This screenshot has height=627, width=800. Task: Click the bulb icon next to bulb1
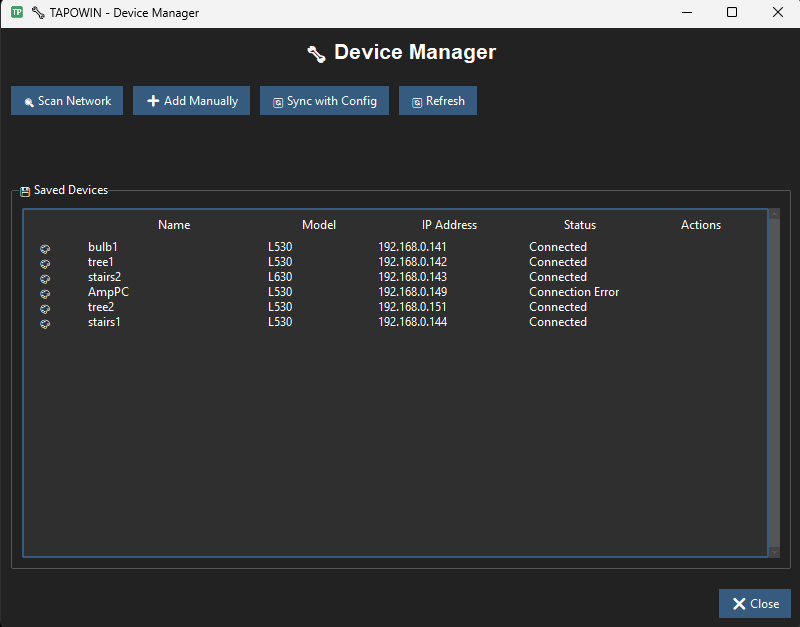coord(45,248)
